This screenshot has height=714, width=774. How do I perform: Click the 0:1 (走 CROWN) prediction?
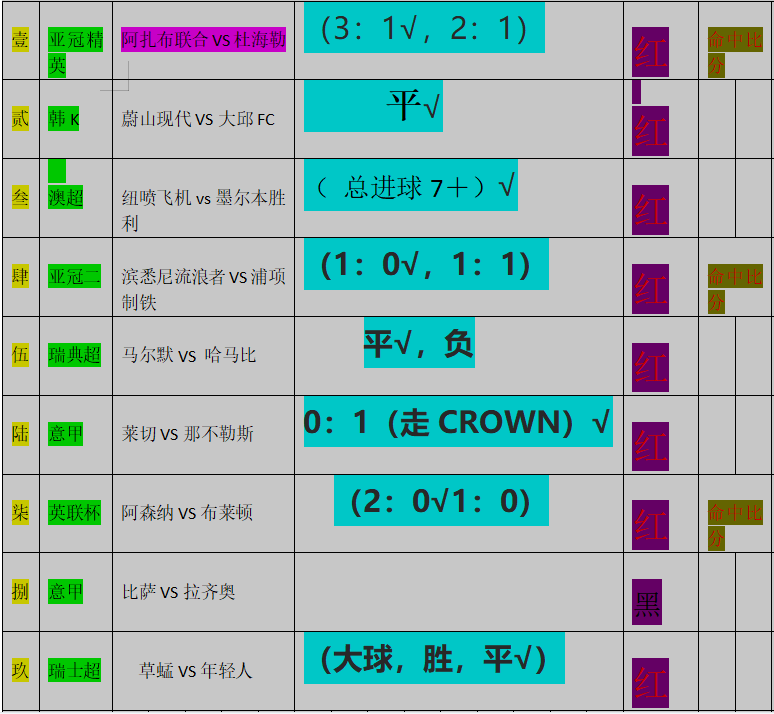(x=457, y=423)
